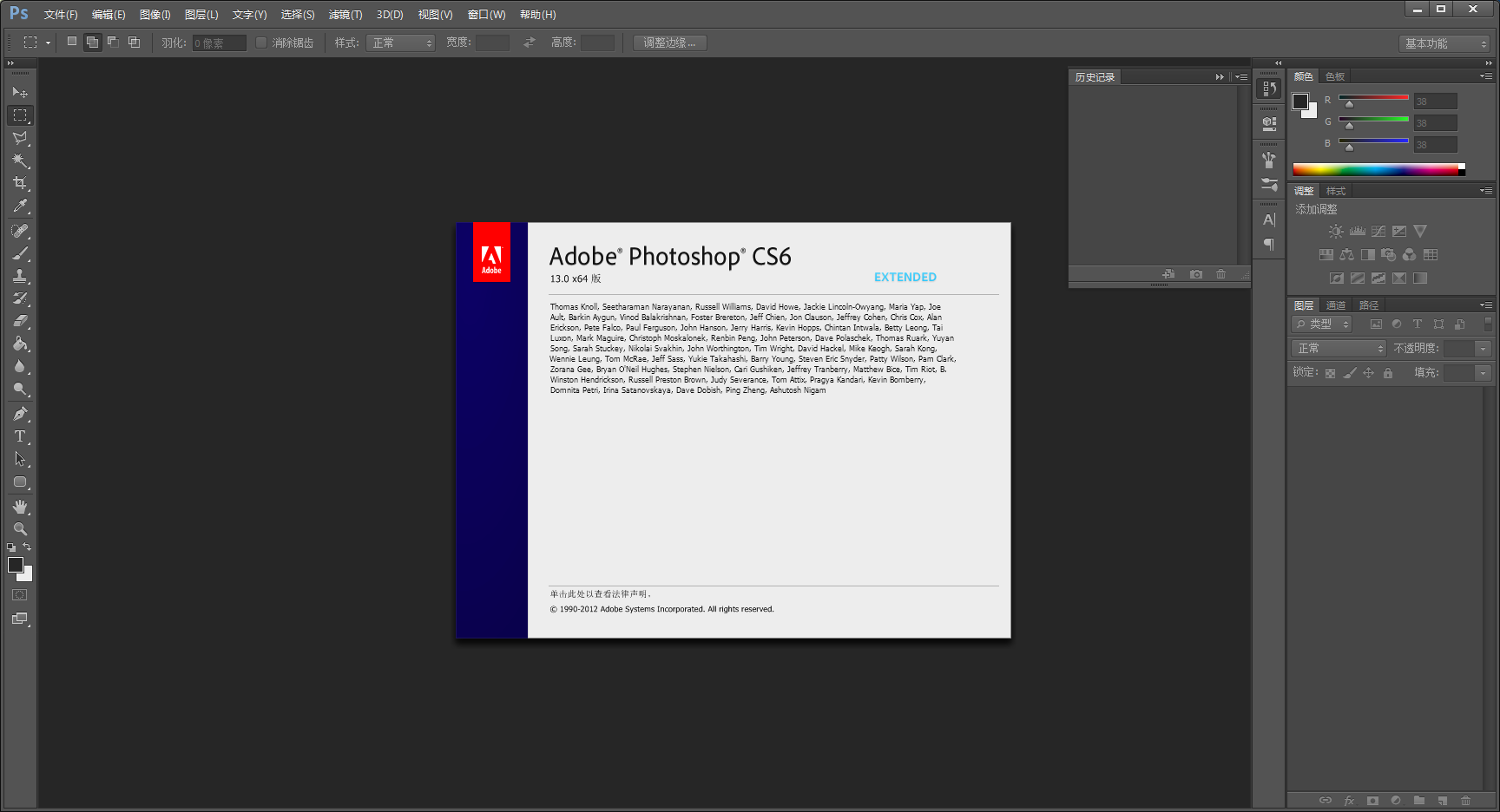
Task: Click the Brightness/Contrast adjustment icon
Action: 1336,232
